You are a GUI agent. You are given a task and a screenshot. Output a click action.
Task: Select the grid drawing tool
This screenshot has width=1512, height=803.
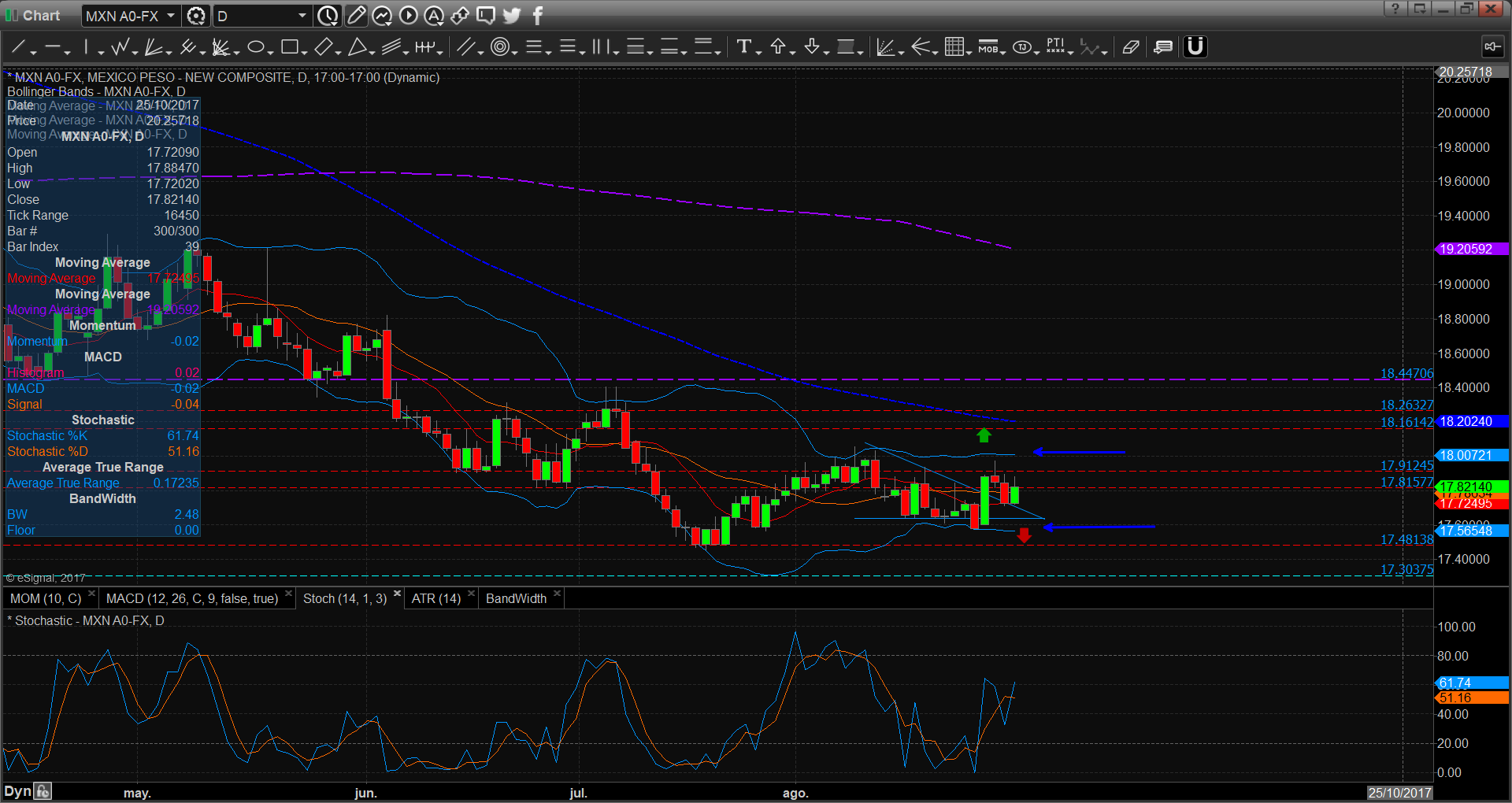pos(954,47)
